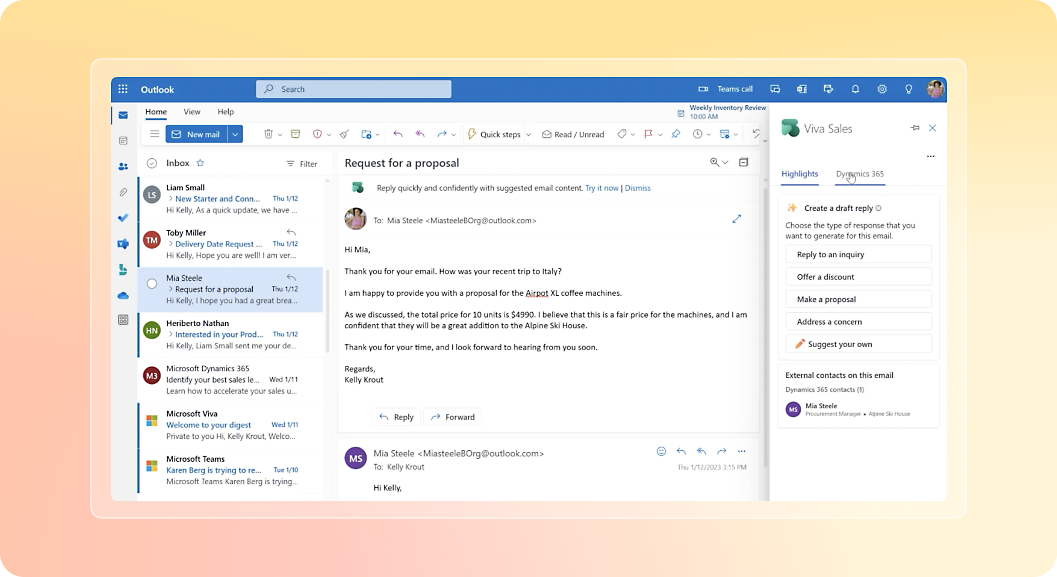Click the Make a proposal button
The width and height of the screenshot is (1057, 577).
pyautogui.click(x=858, y=299)
